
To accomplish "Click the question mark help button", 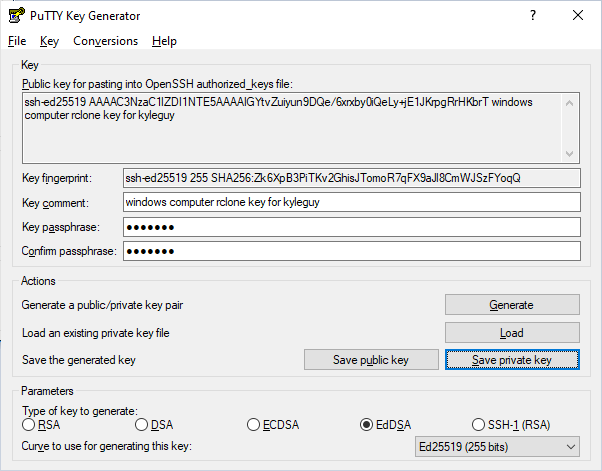I will pos(532,16).
